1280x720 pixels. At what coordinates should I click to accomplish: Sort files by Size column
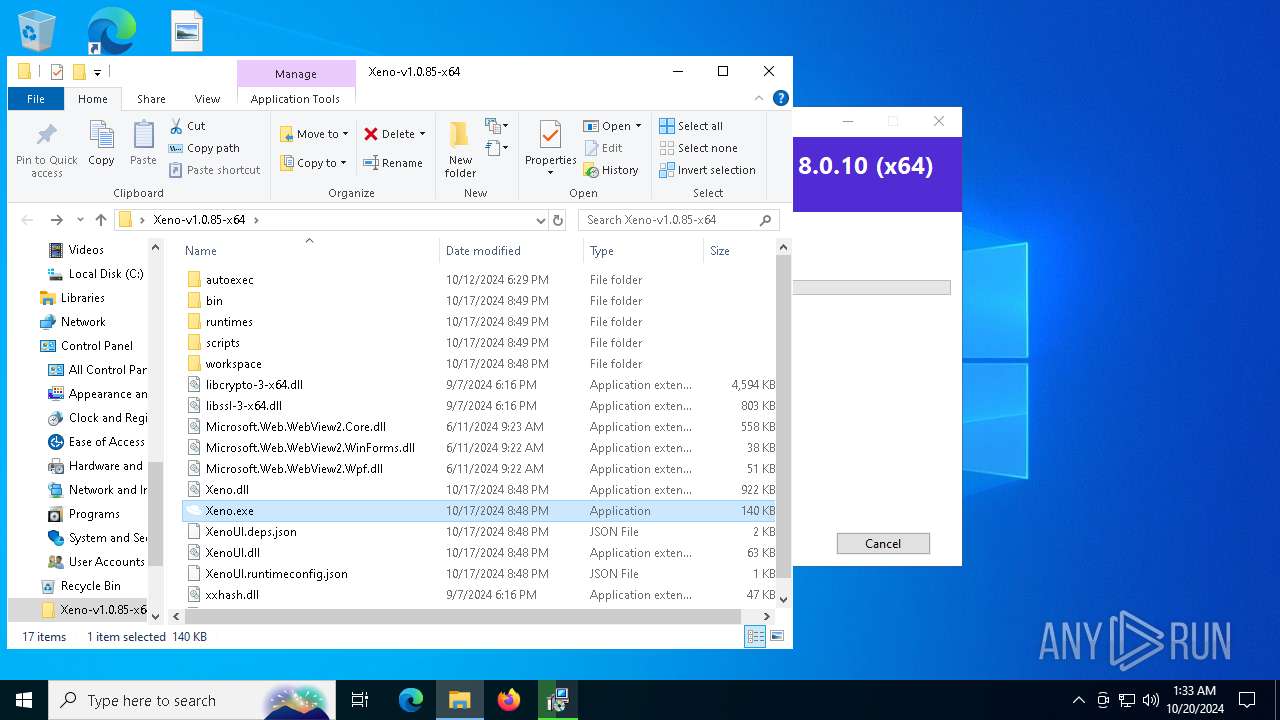click(x=739, y=251)
